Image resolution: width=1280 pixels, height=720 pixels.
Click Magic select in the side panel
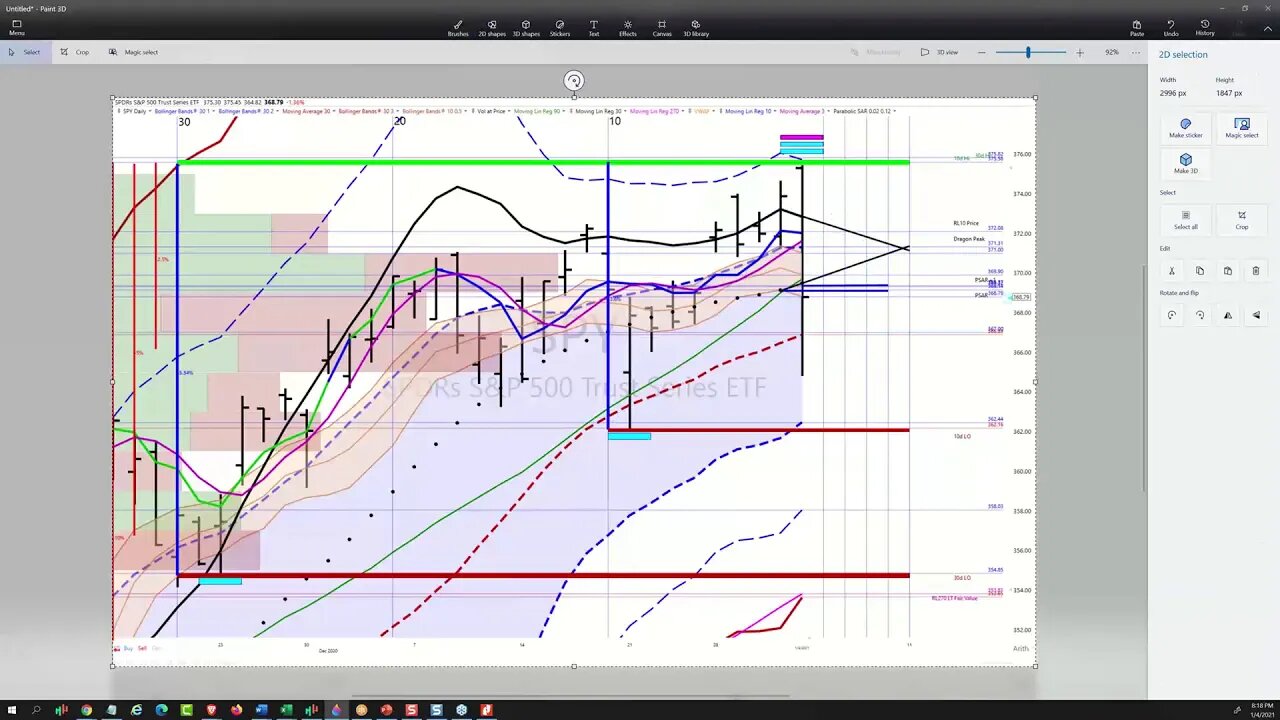[1242, 128]
